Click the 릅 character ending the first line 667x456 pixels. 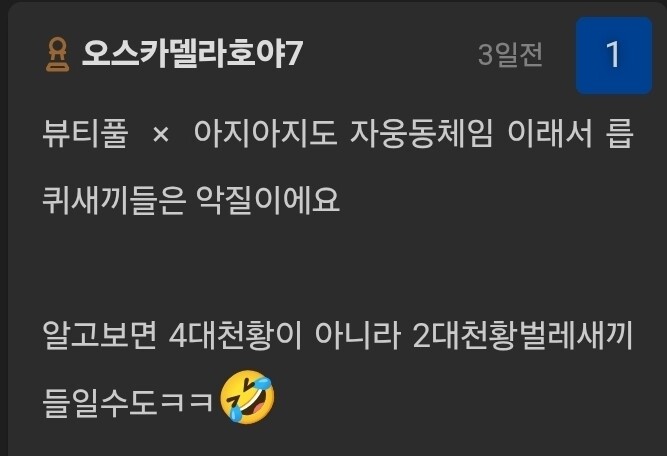[619, 133]
